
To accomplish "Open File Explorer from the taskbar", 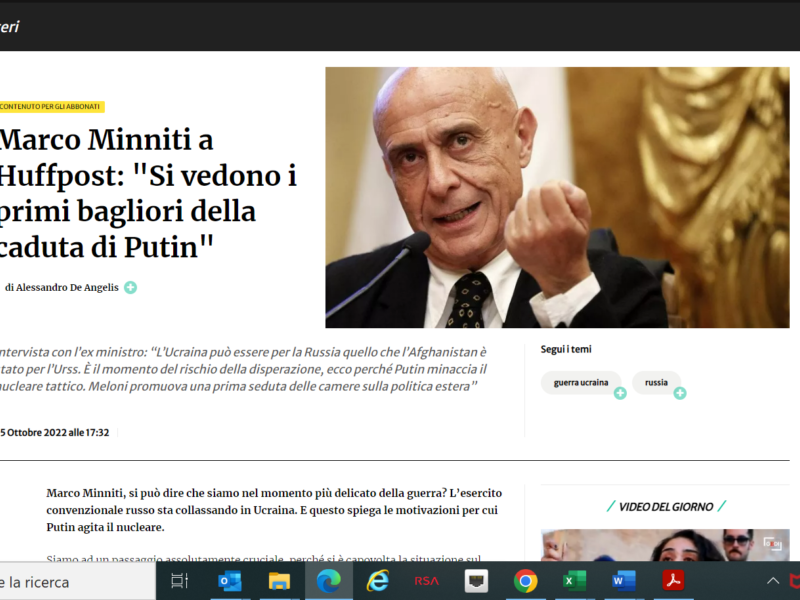I will click(x=279, y=581).
